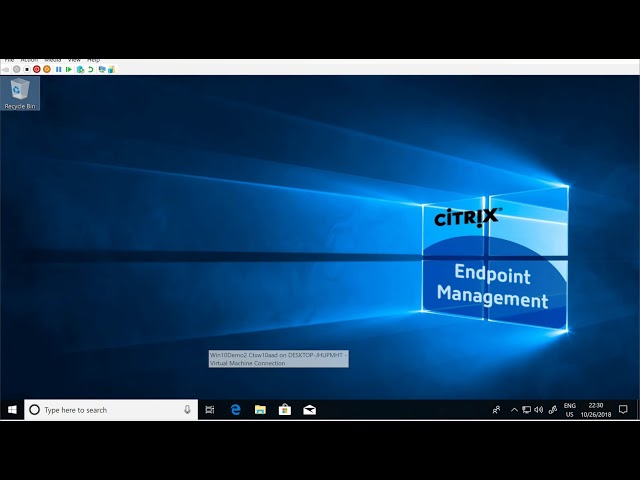This screenshot has width=640, height=480.
Task: Click the last toolbar icon after the monitors icon
Action: tap(111, 69)
